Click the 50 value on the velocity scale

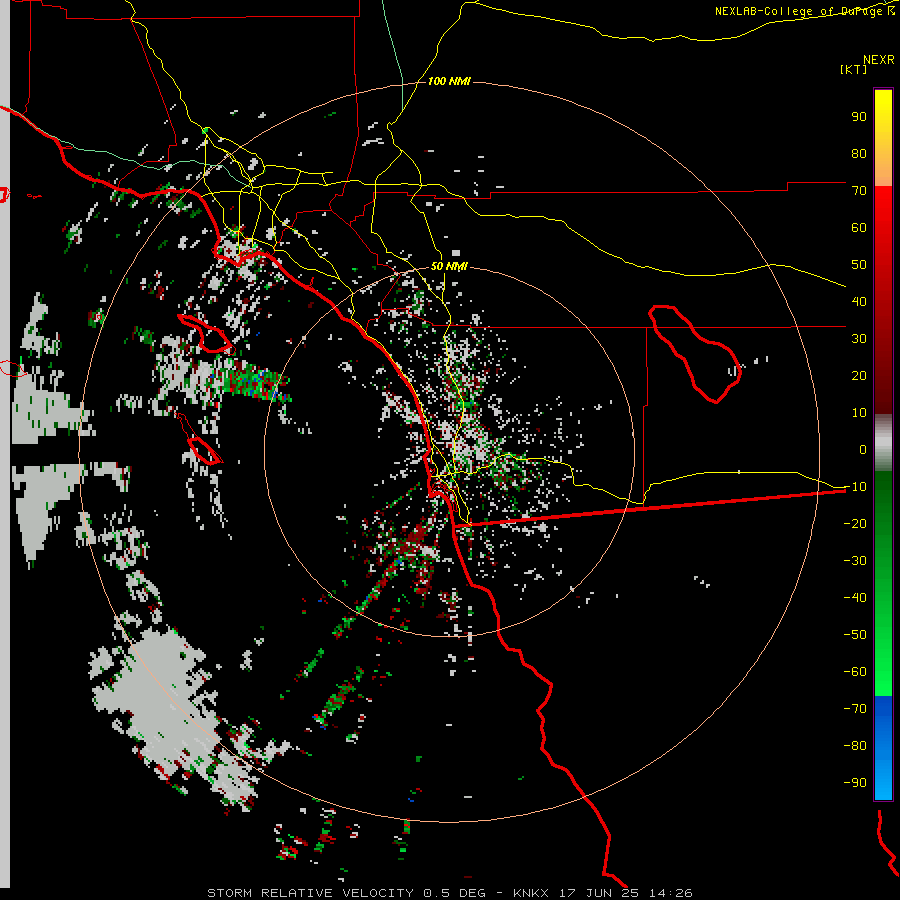[859, 265]
